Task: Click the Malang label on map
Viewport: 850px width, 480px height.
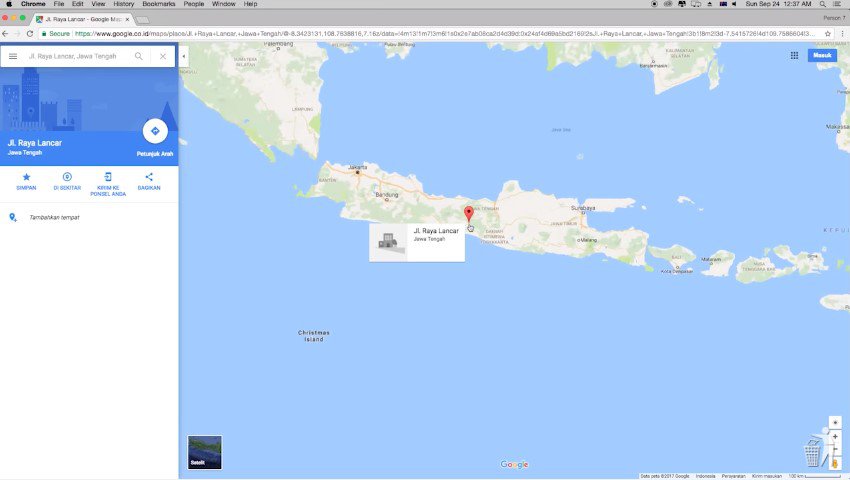Action: click(x=587, y=240)
